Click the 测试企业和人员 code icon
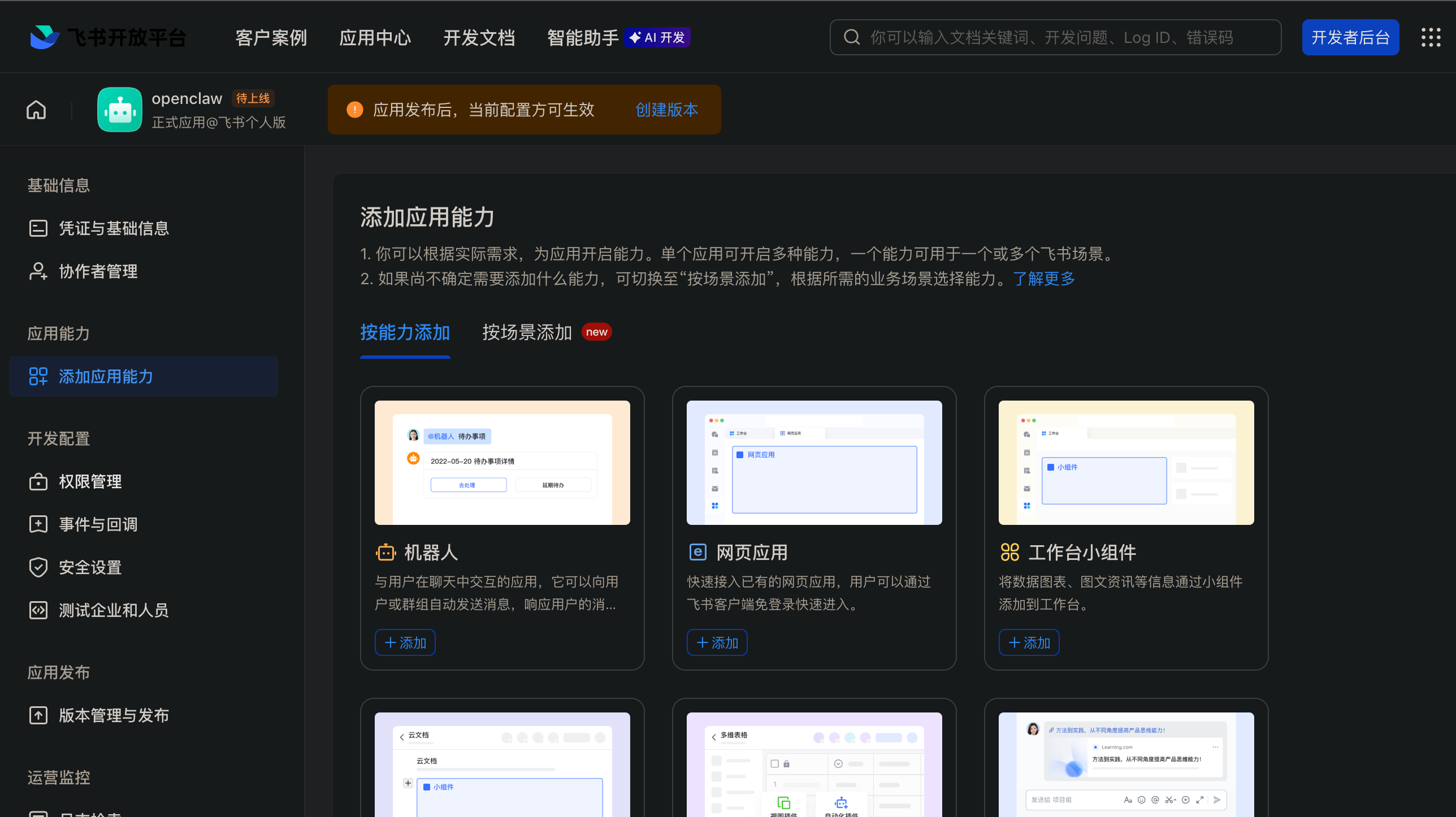Viewport: 1456px width, 817px height. pos(38,610)
